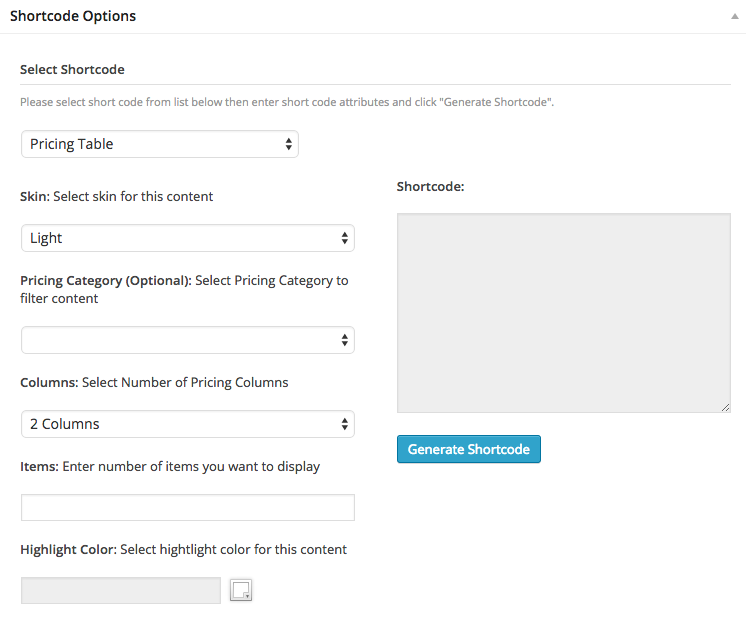
Task: Open the Pricing Table shortcode dropdown
Action: (160, 144)
